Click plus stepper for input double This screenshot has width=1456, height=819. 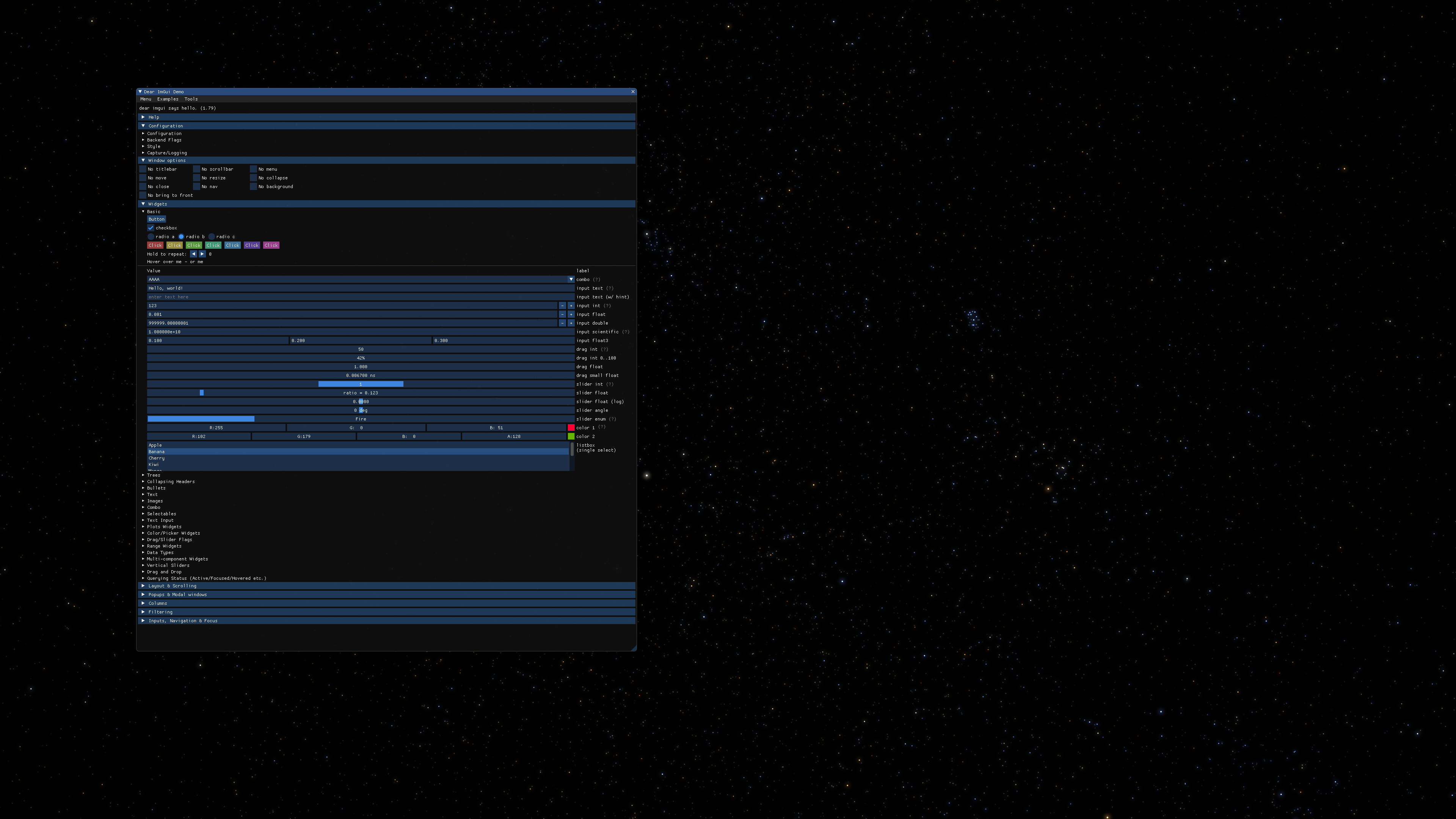[x=571, y=323]
